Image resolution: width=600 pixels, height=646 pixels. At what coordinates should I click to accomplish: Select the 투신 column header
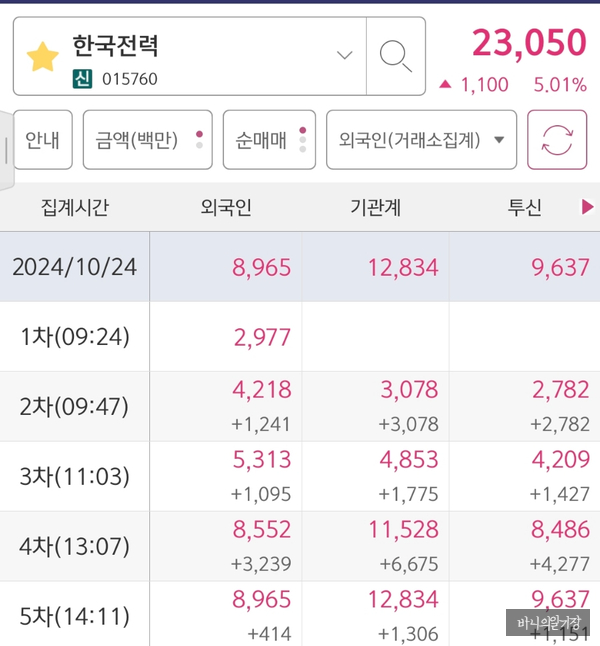tap(524, 207)
